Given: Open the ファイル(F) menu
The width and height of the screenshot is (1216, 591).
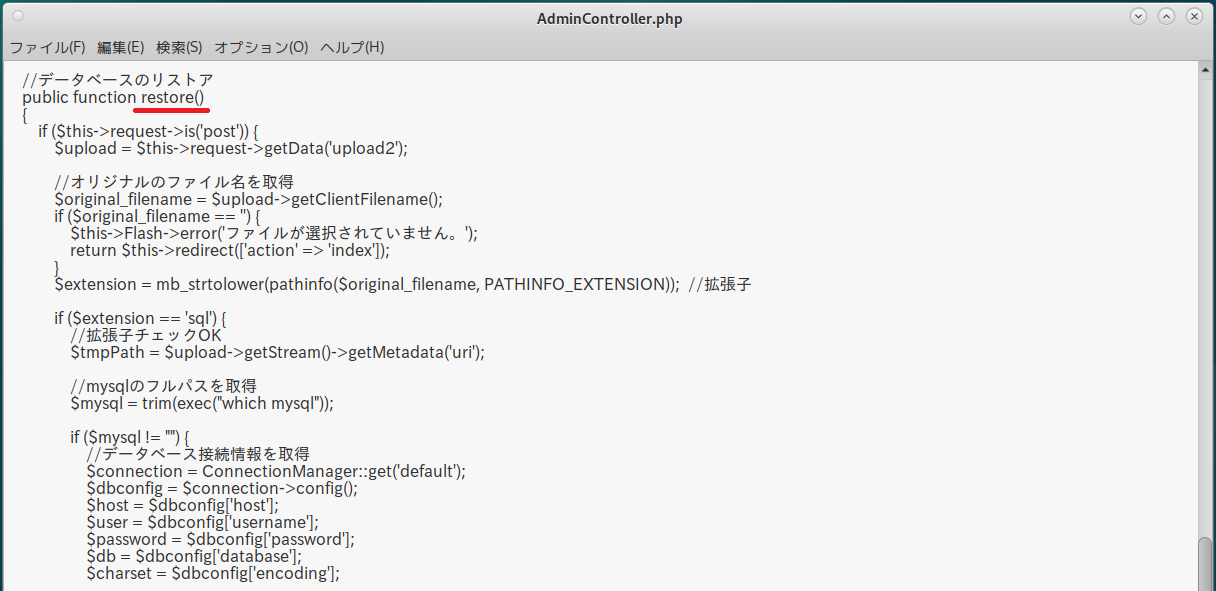Looking at the screenshot, I should point(47,47).
